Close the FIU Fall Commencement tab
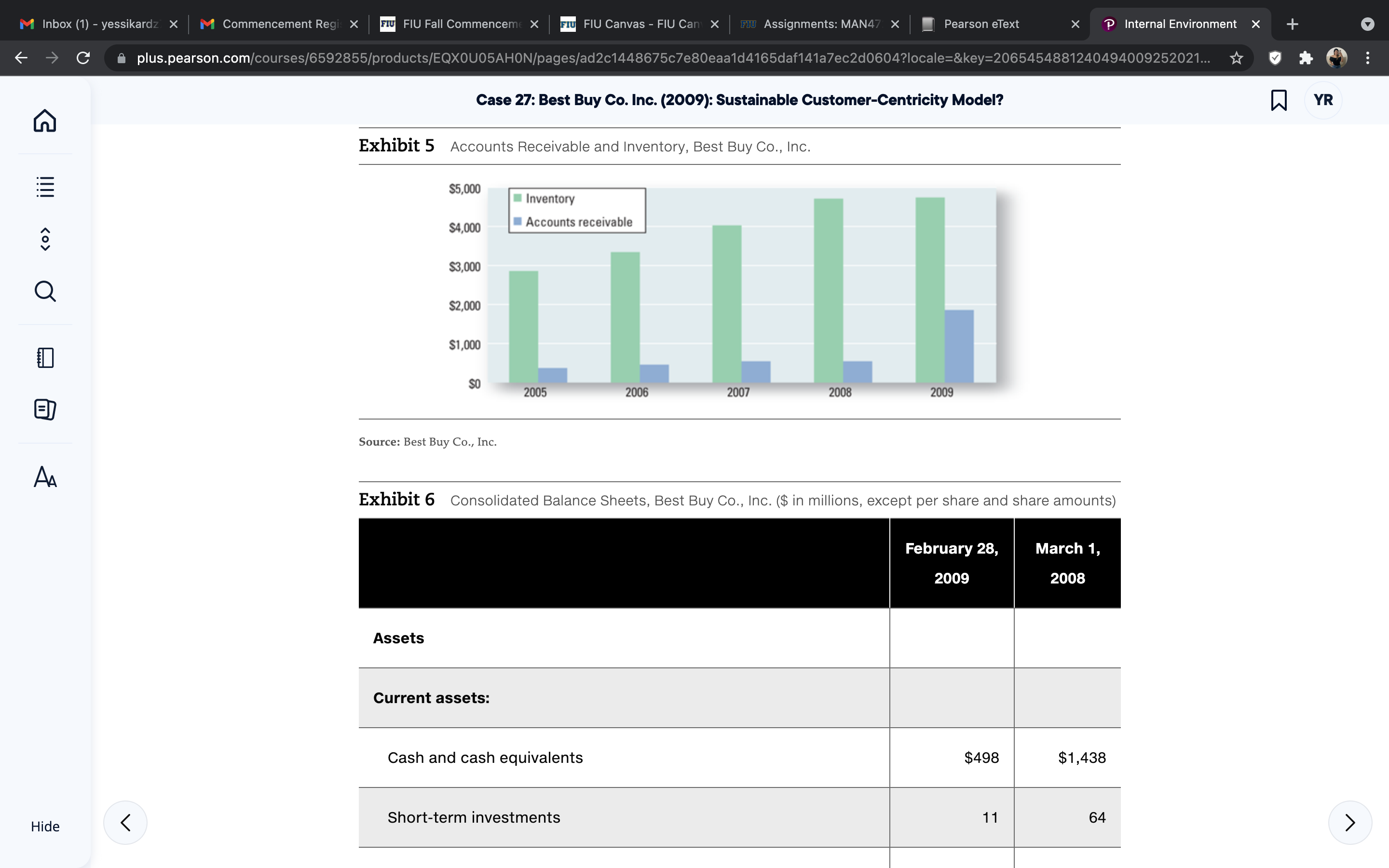The width and height of the screenshot is (1389, 868). pos(534,24)
